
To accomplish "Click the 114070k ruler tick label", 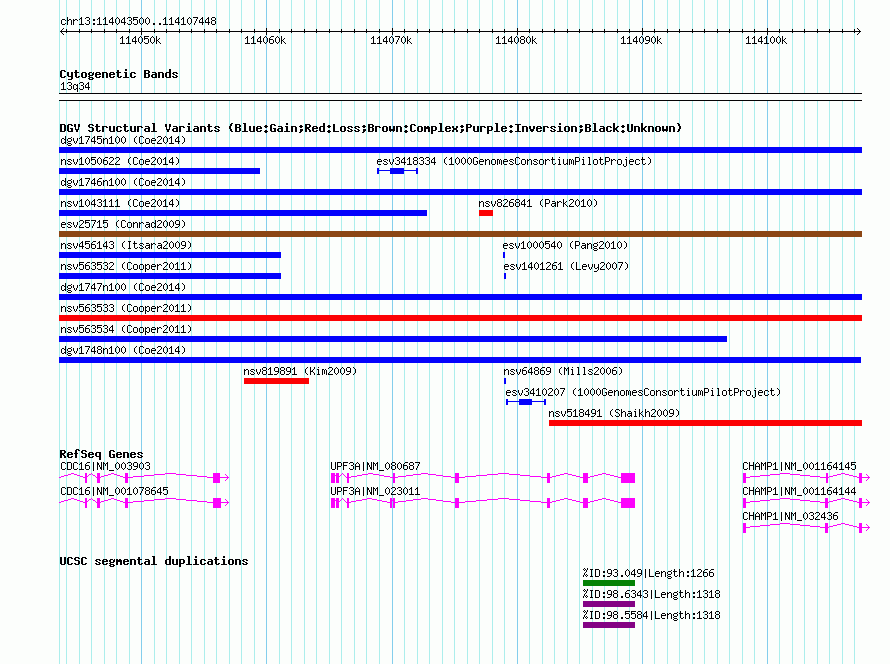I will point(391,40).
